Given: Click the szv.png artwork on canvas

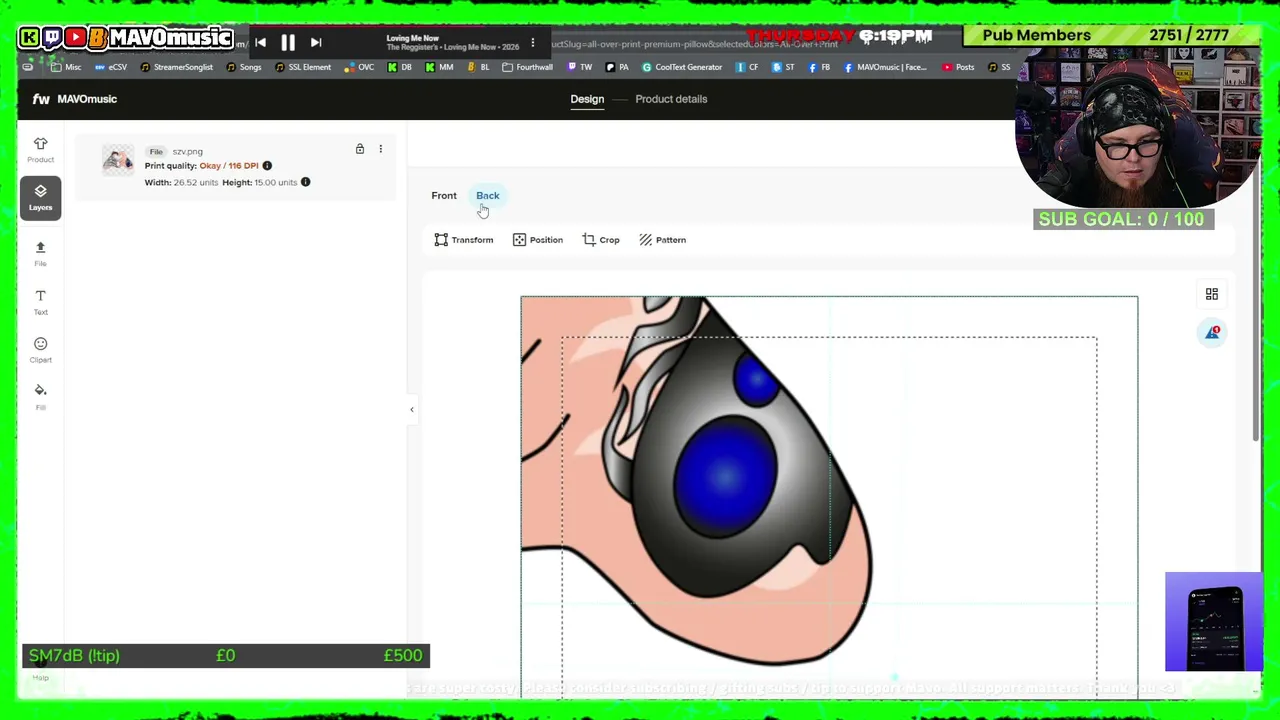Looking at the screenshot, I should click(x=697, y=480).
